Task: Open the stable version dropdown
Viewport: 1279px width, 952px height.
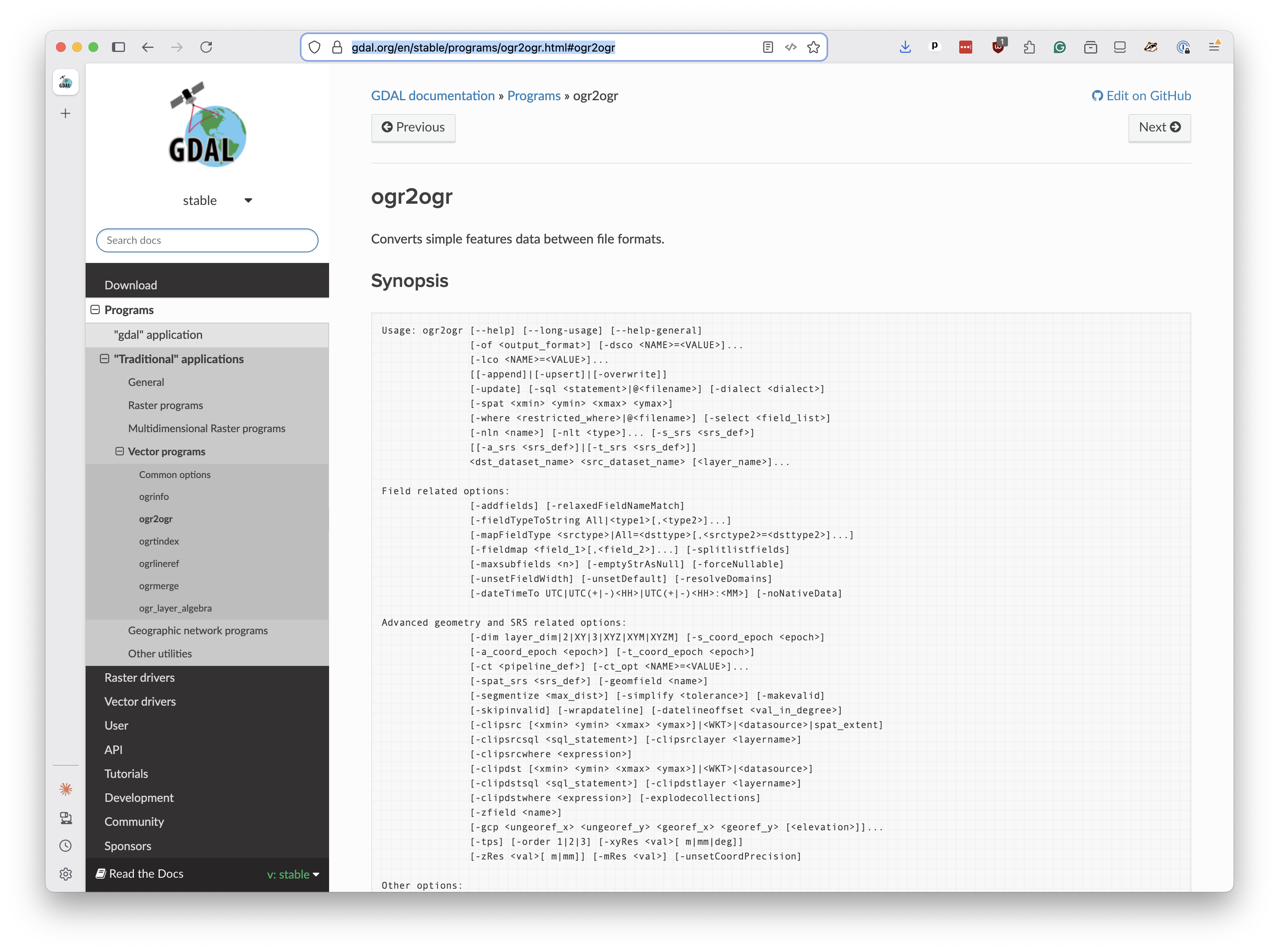Action: 217,200
